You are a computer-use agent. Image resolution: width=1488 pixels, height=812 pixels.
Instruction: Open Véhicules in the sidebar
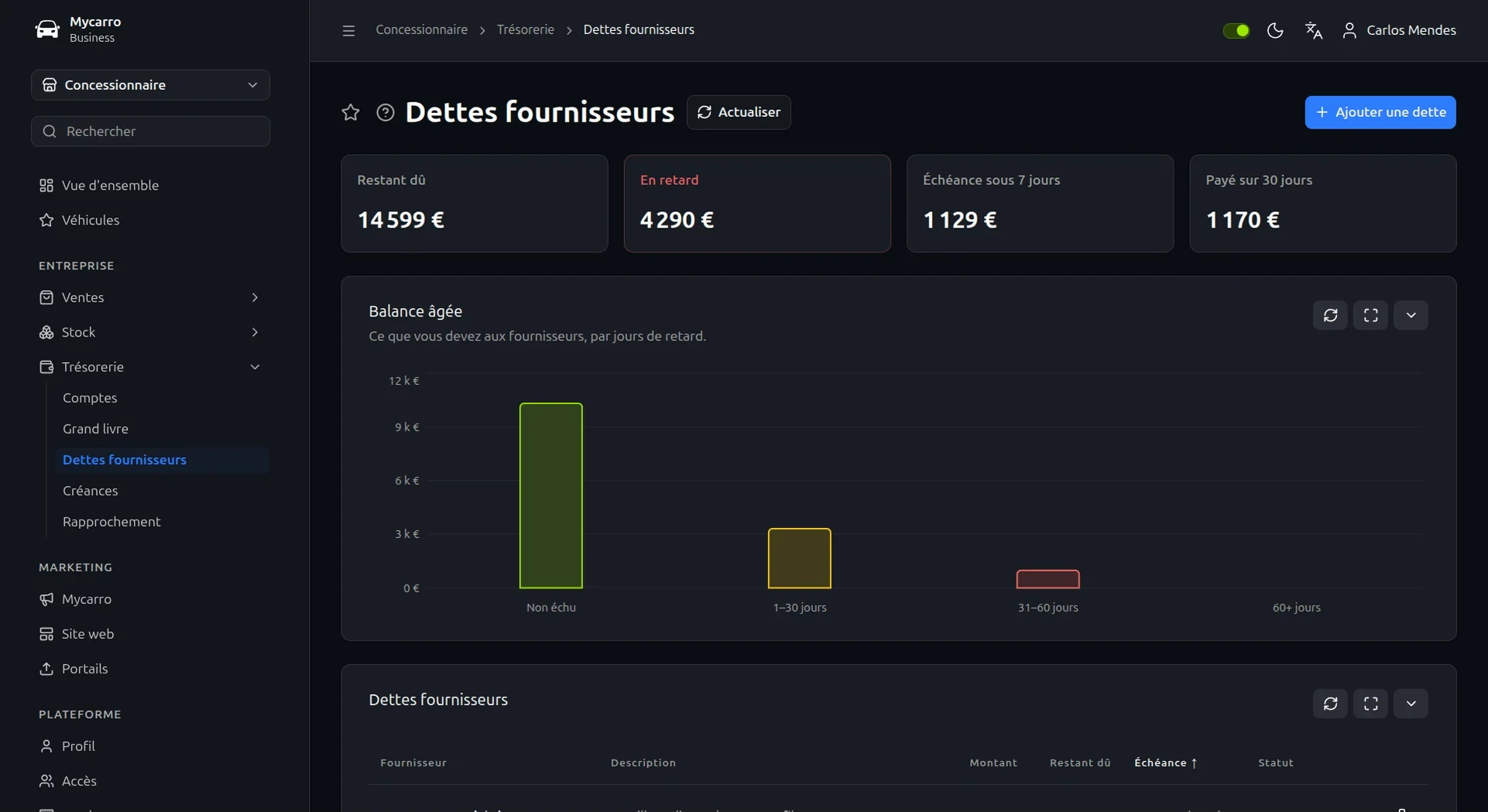coord(150,220)
